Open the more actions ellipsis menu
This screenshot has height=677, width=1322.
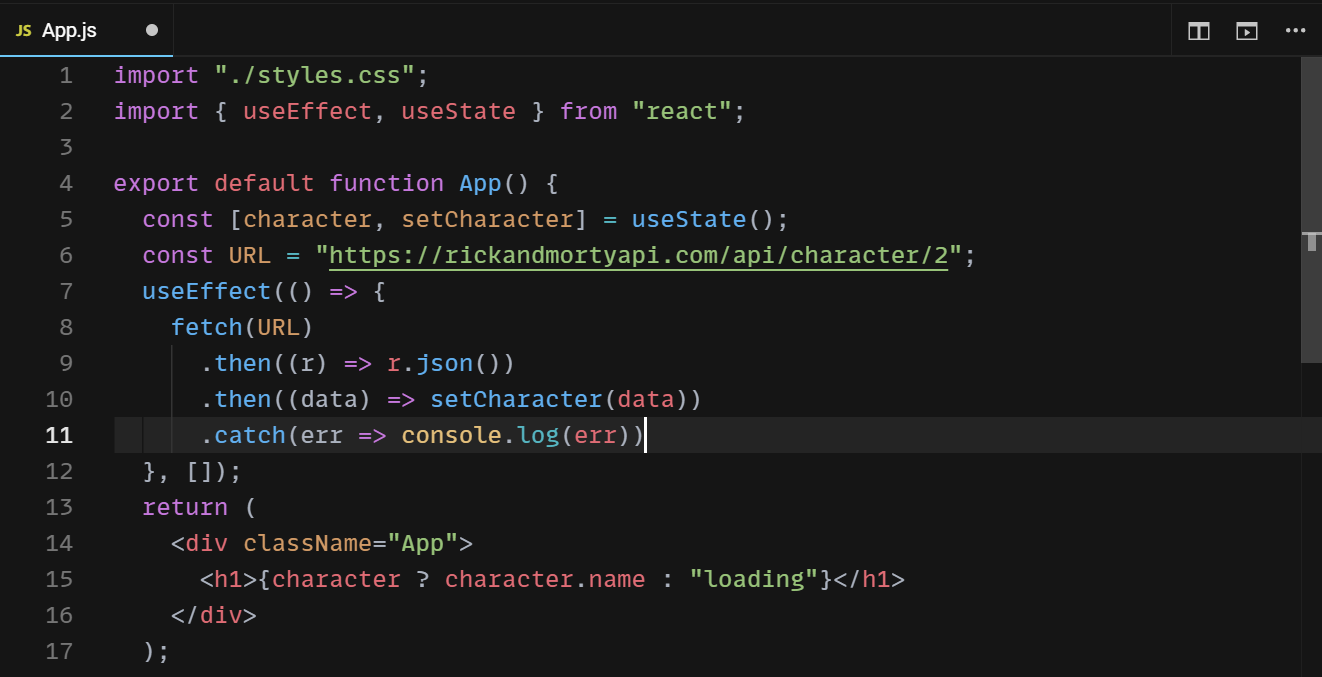click(1295, 31)
